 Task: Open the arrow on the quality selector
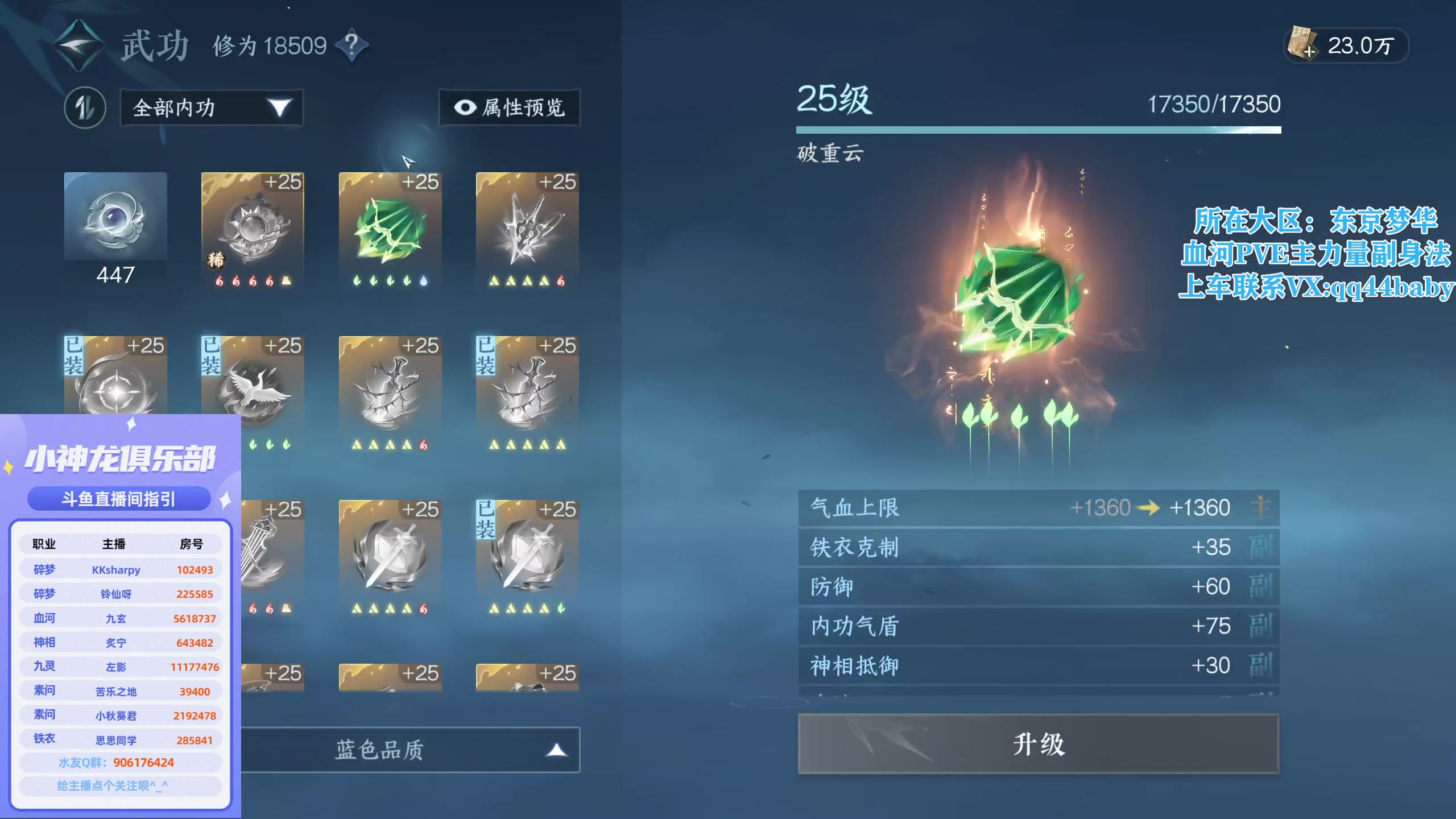557,750
